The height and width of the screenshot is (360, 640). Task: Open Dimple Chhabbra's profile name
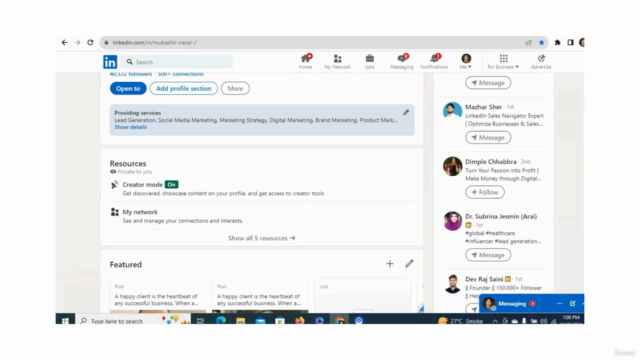(x=491, y=162)
